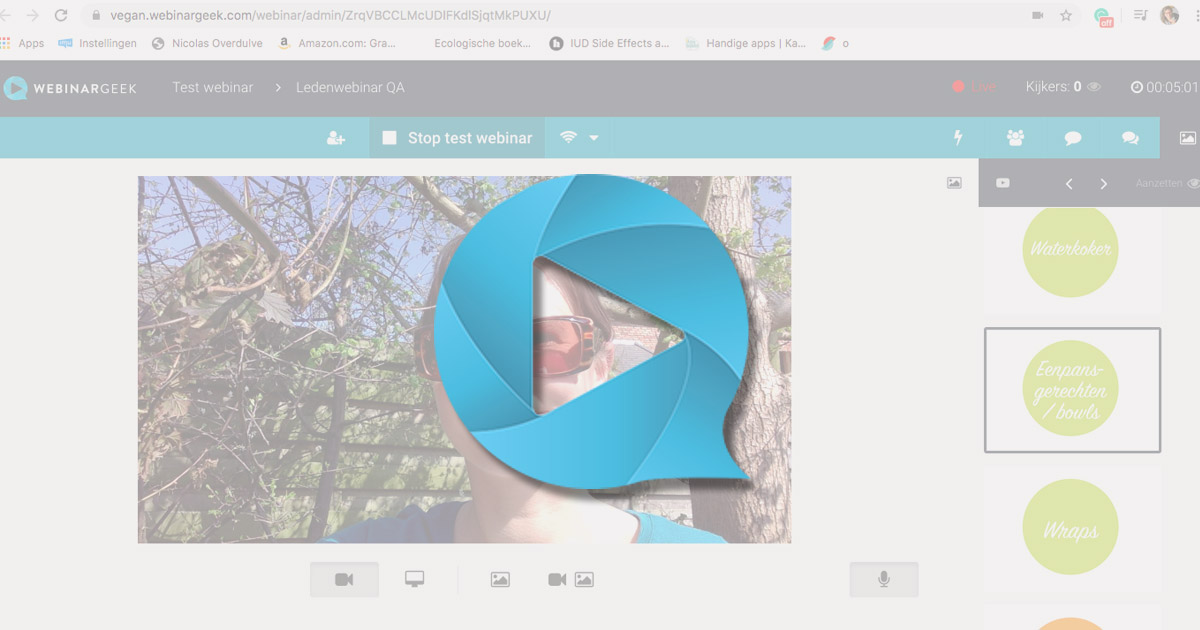Image resolution: width=1200 pixels, height=630 pixels.
Task: Open the Chrome profile avatar
Action: [x=1169, y=15]
